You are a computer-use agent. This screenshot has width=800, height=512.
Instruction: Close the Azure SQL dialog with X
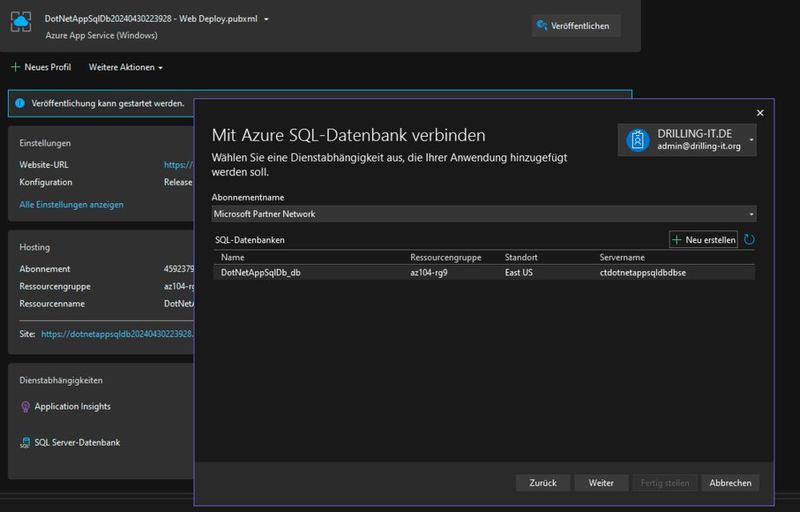pos(760,114)
